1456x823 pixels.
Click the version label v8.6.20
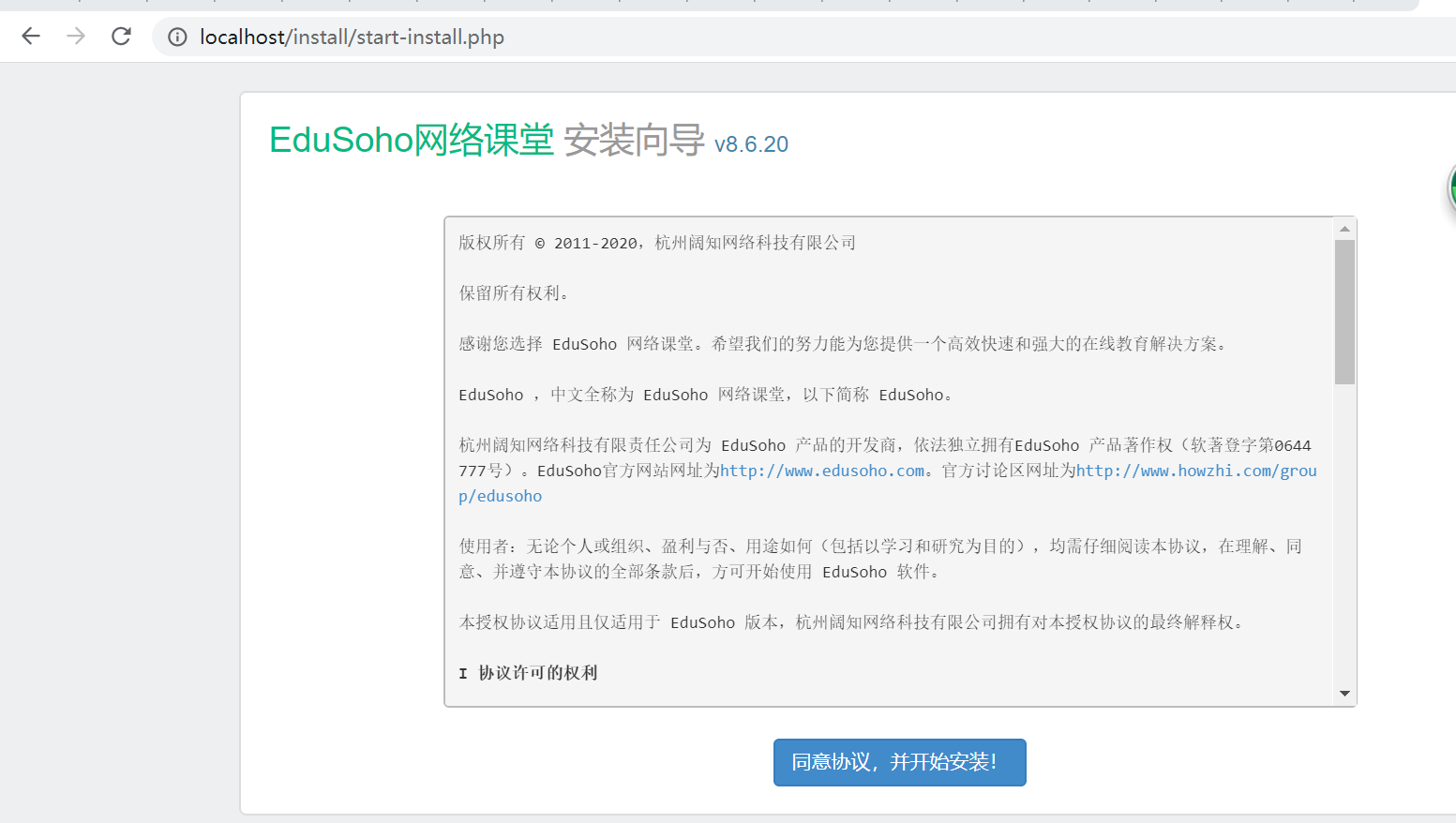pyautogui.click(x=751, y=144)
